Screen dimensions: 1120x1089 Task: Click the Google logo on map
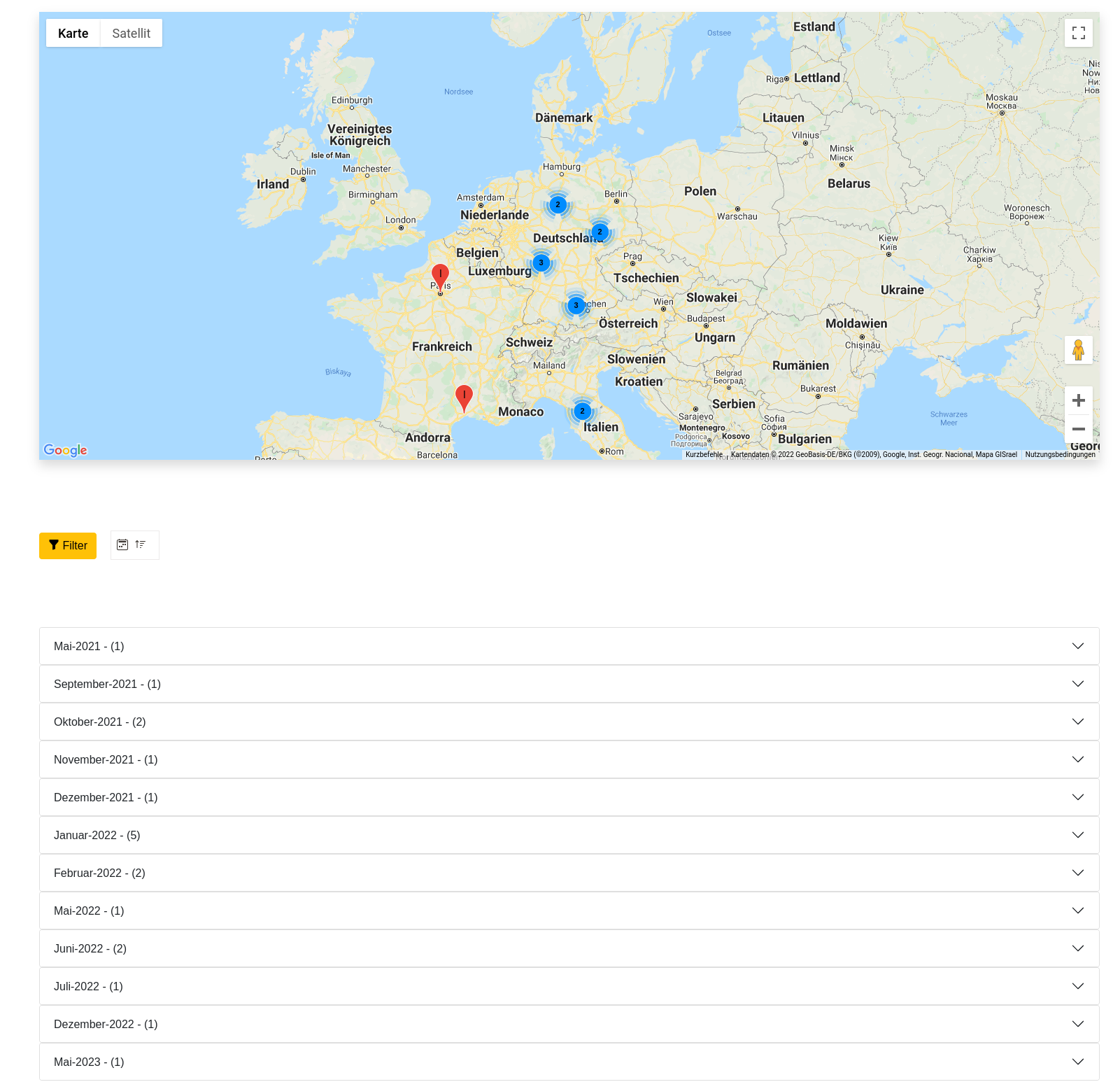(x=65, y=450)
